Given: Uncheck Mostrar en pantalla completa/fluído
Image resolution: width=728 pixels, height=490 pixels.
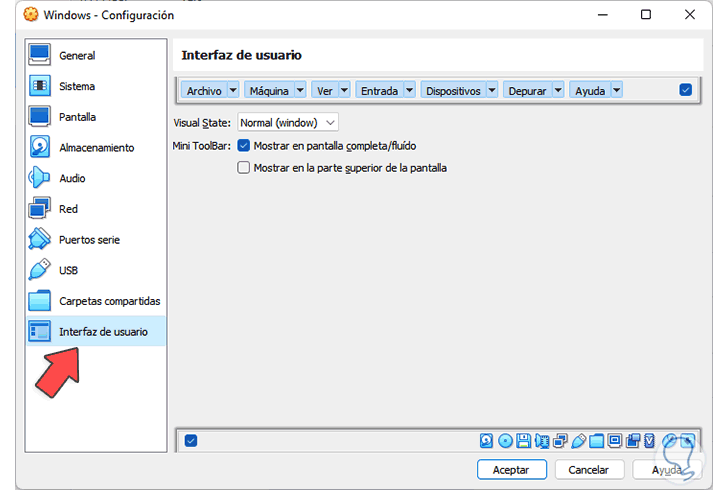Looking at the screenshot, I should 243,145.
